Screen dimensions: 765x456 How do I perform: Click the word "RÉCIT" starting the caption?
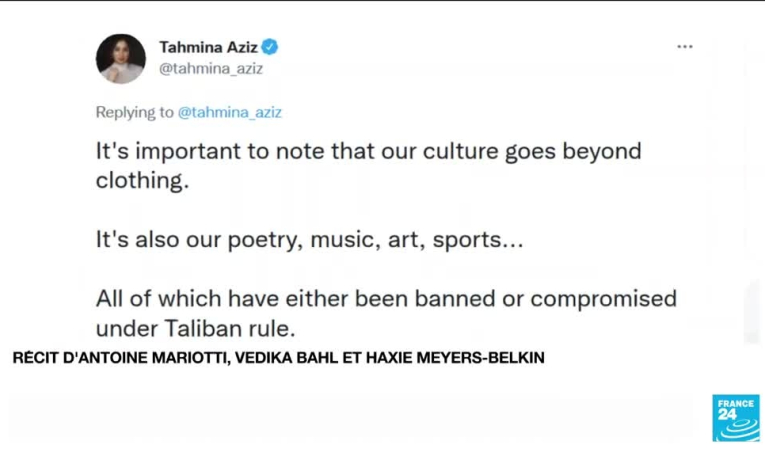pyautogui.click(x=35, y=358)
